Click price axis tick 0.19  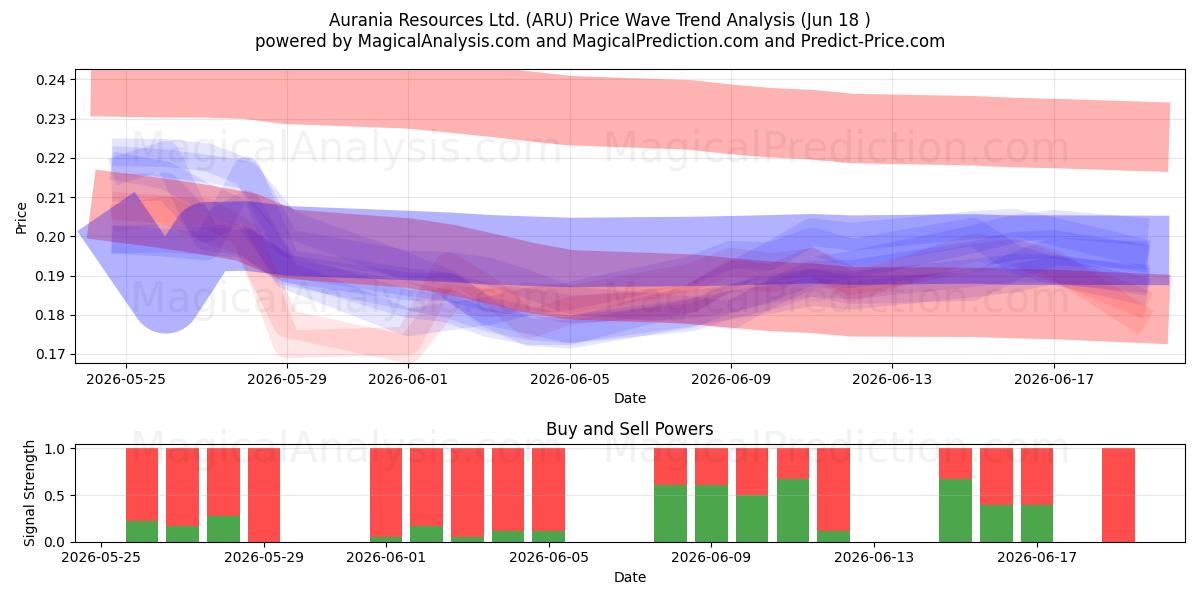pyautogui.click(x=51, y=276)
